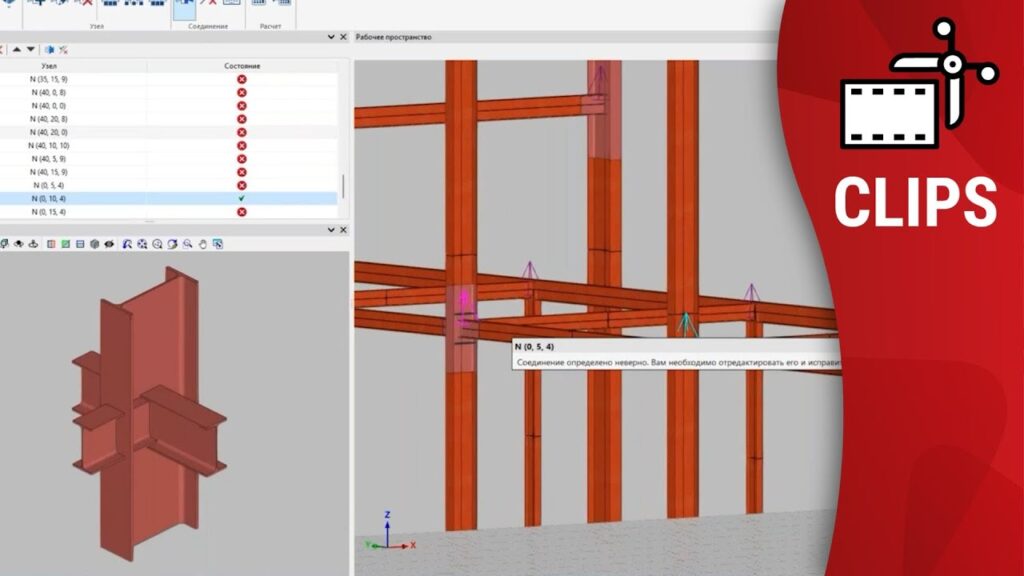This screenshot has width=1024, height=576.
Task: Select the Рабочее пространство tab title
Action: 393,37
